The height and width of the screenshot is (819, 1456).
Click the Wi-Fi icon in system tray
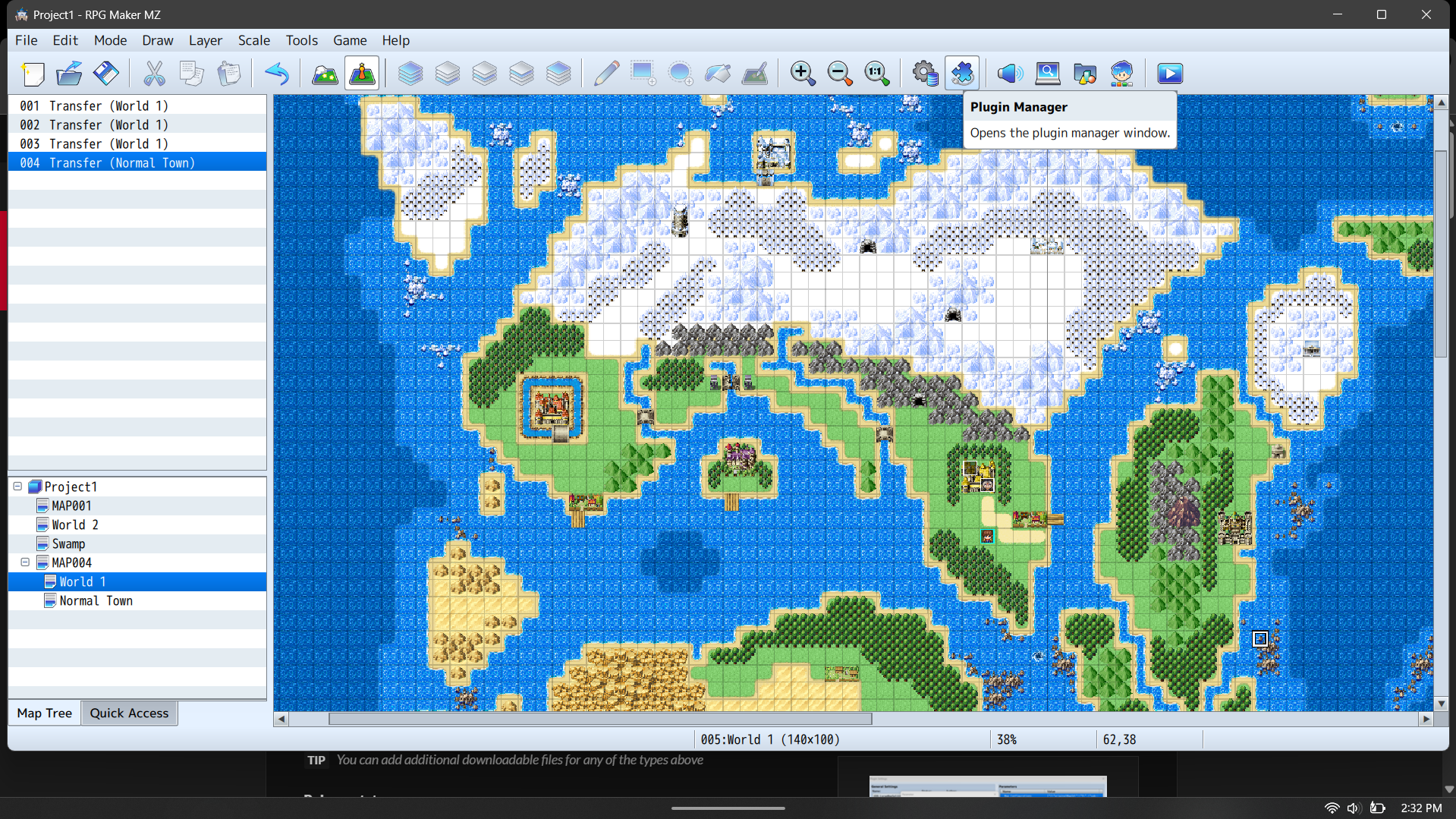pos(1332,808)
